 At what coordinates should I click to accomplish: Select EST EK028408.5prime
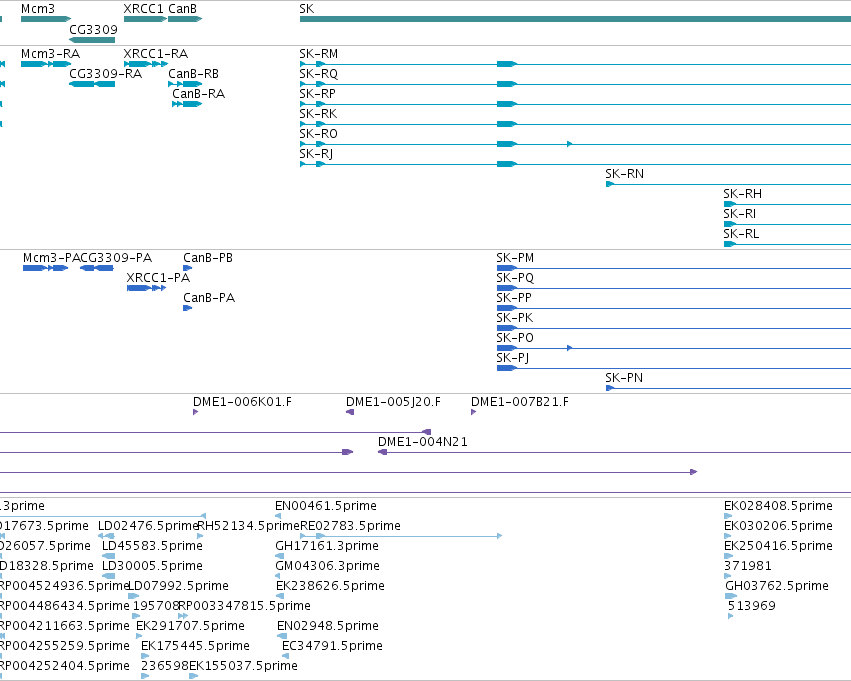[x=728, y=516]
